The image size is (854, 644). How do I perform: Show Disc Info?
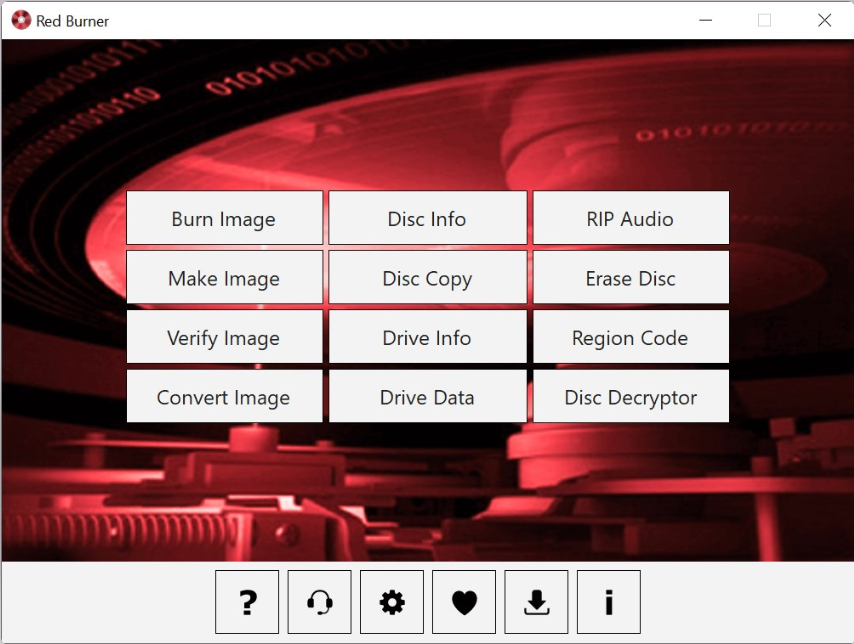point(427,218)
